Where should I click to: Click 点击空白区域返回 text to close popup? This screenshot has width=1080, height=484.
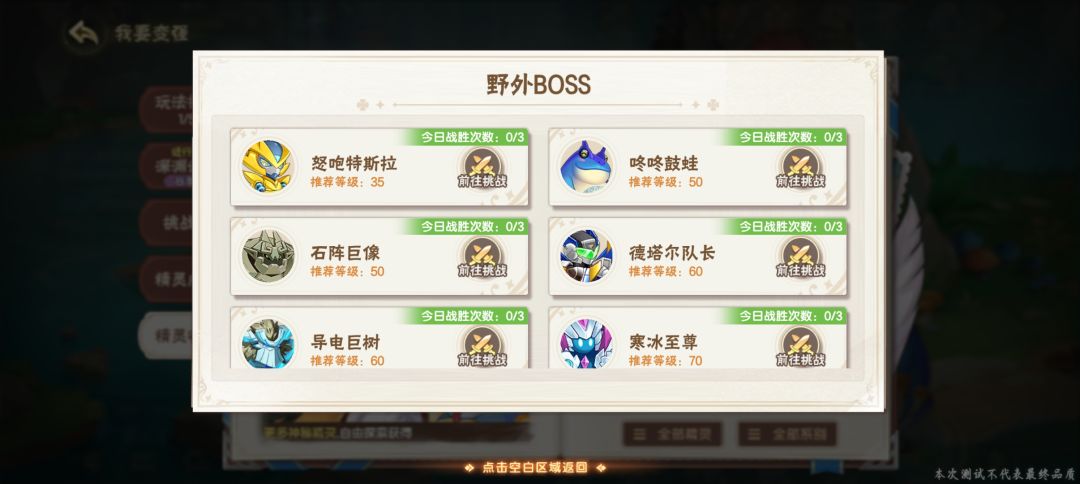[x=534, y=467]
